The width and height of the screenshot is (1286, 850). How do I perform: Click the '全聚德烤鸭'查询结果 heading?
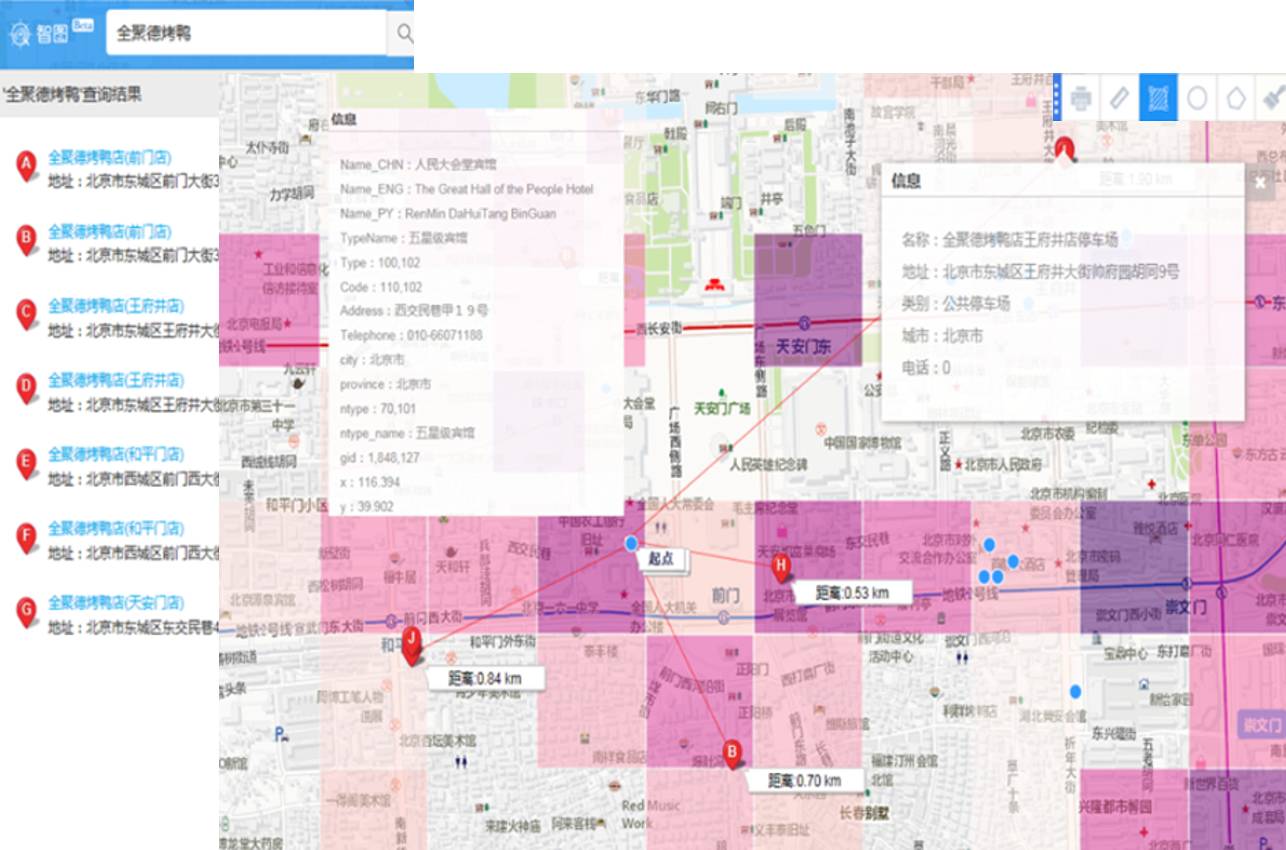tap(71, 95)
